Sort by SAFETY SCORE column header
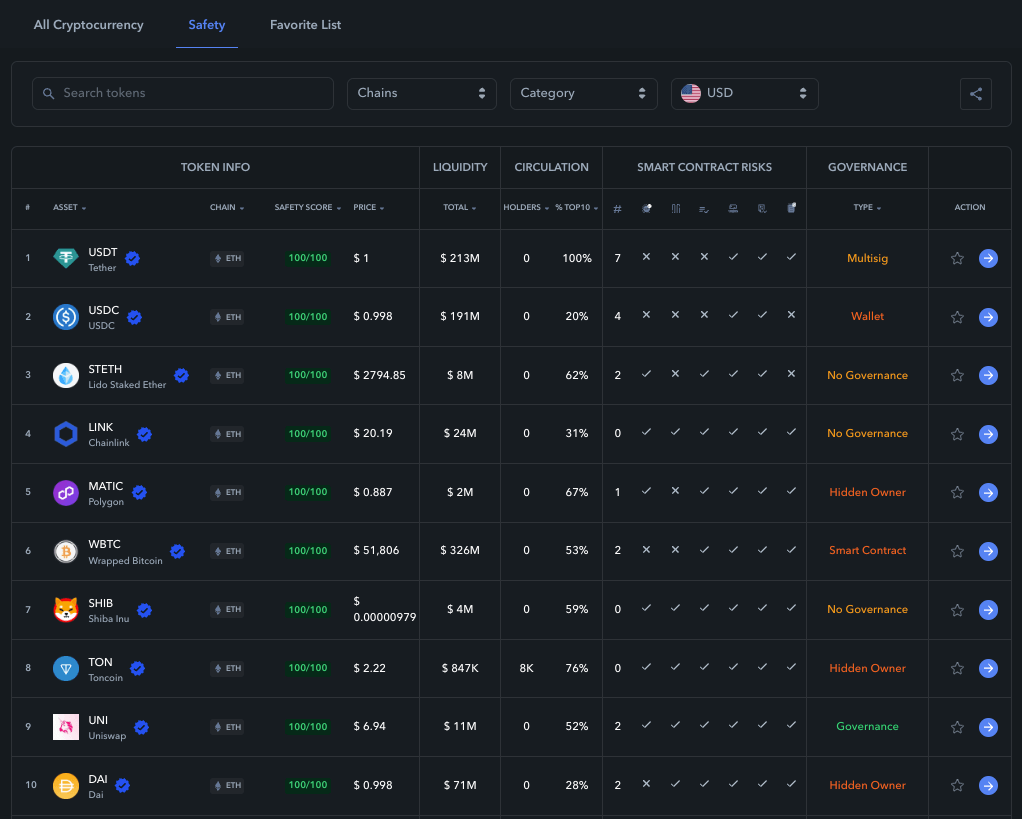This screenshot has height=819, width=1022. click(308, 207)
